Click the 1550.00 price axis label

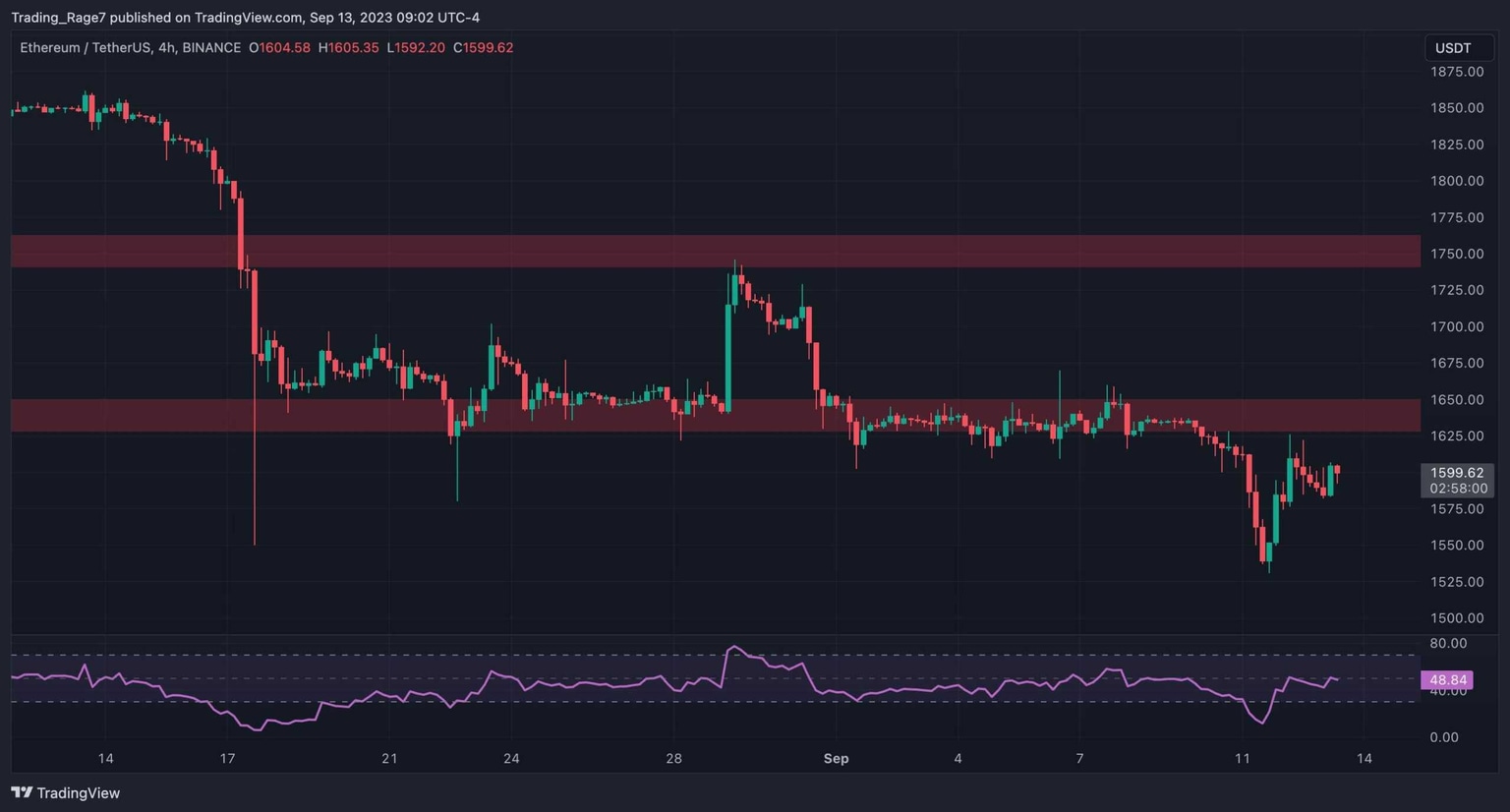[x=1457, y=546]
